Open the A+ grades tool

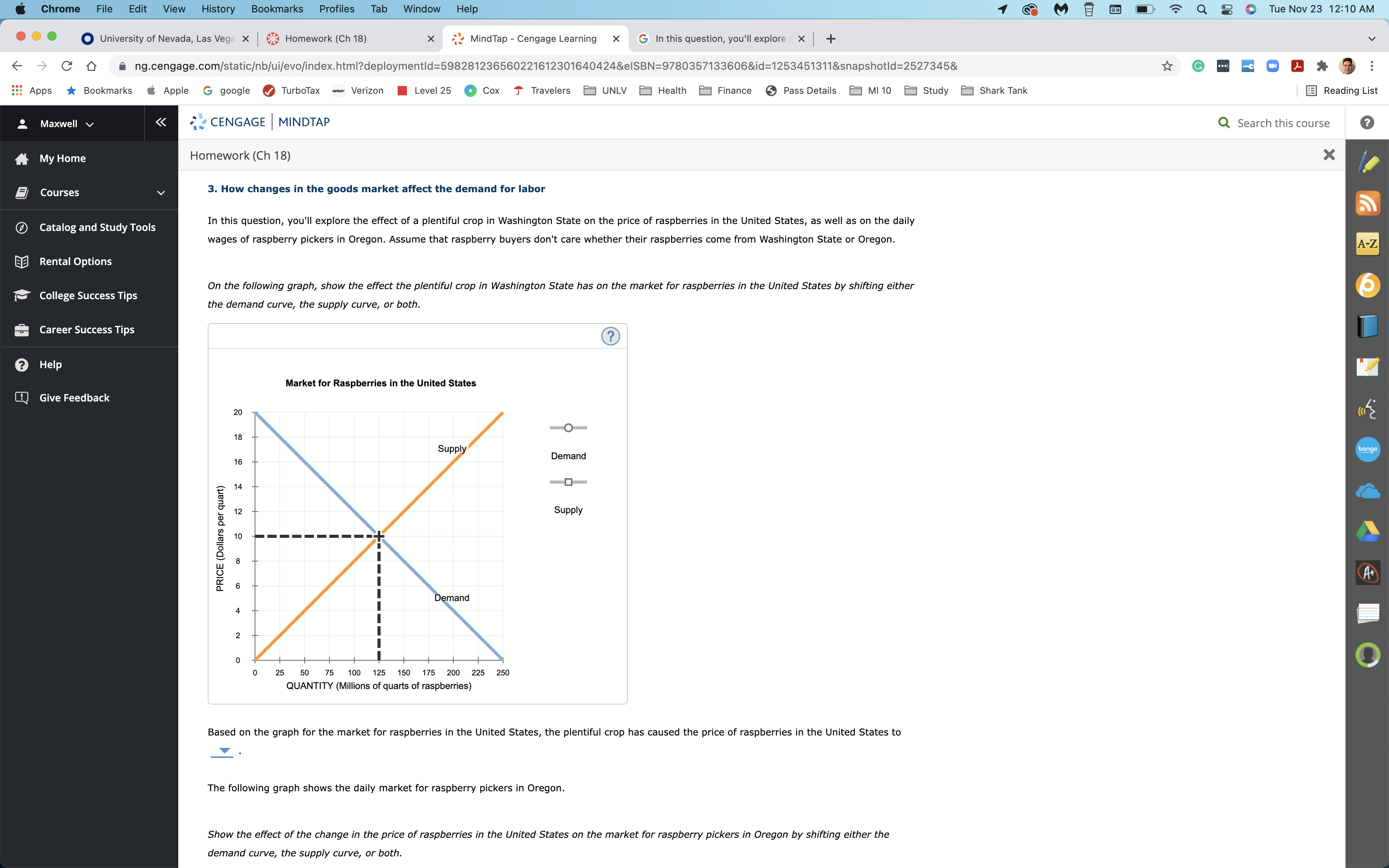[1368, 572]
